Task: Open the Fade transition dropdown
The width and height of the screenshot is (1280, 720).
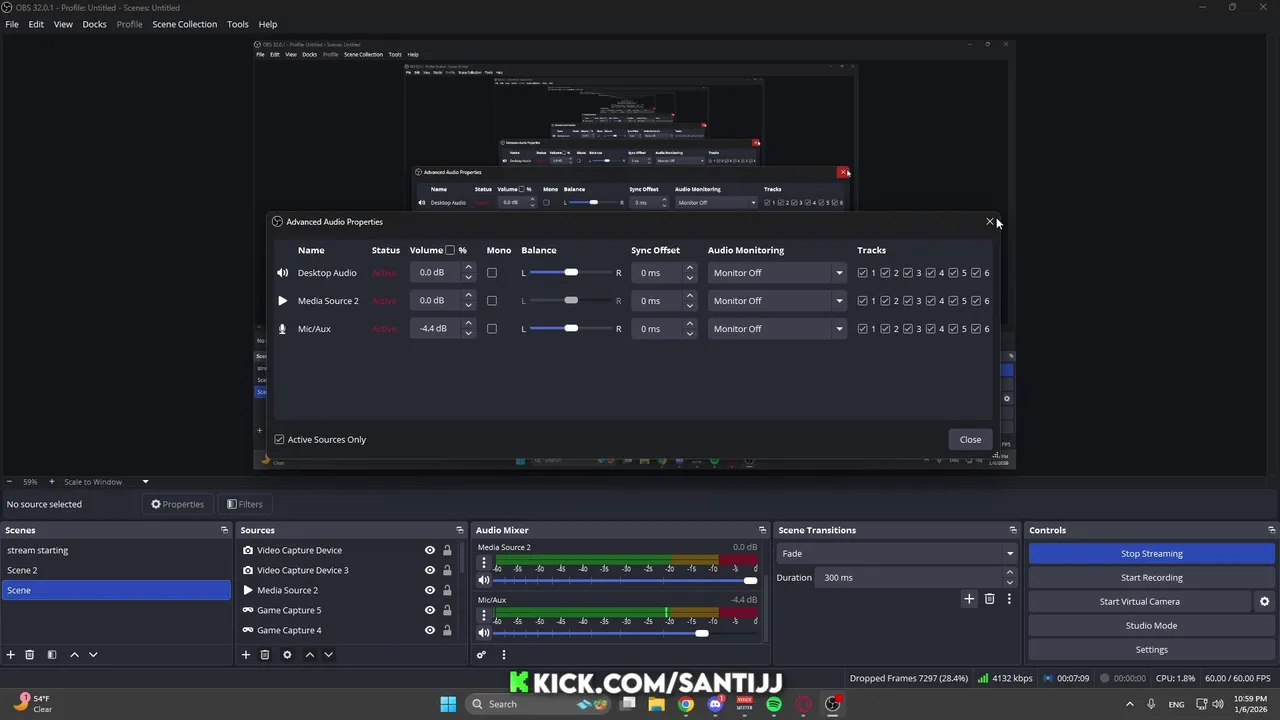Action: pyautogui.click(x=897, y=554)
